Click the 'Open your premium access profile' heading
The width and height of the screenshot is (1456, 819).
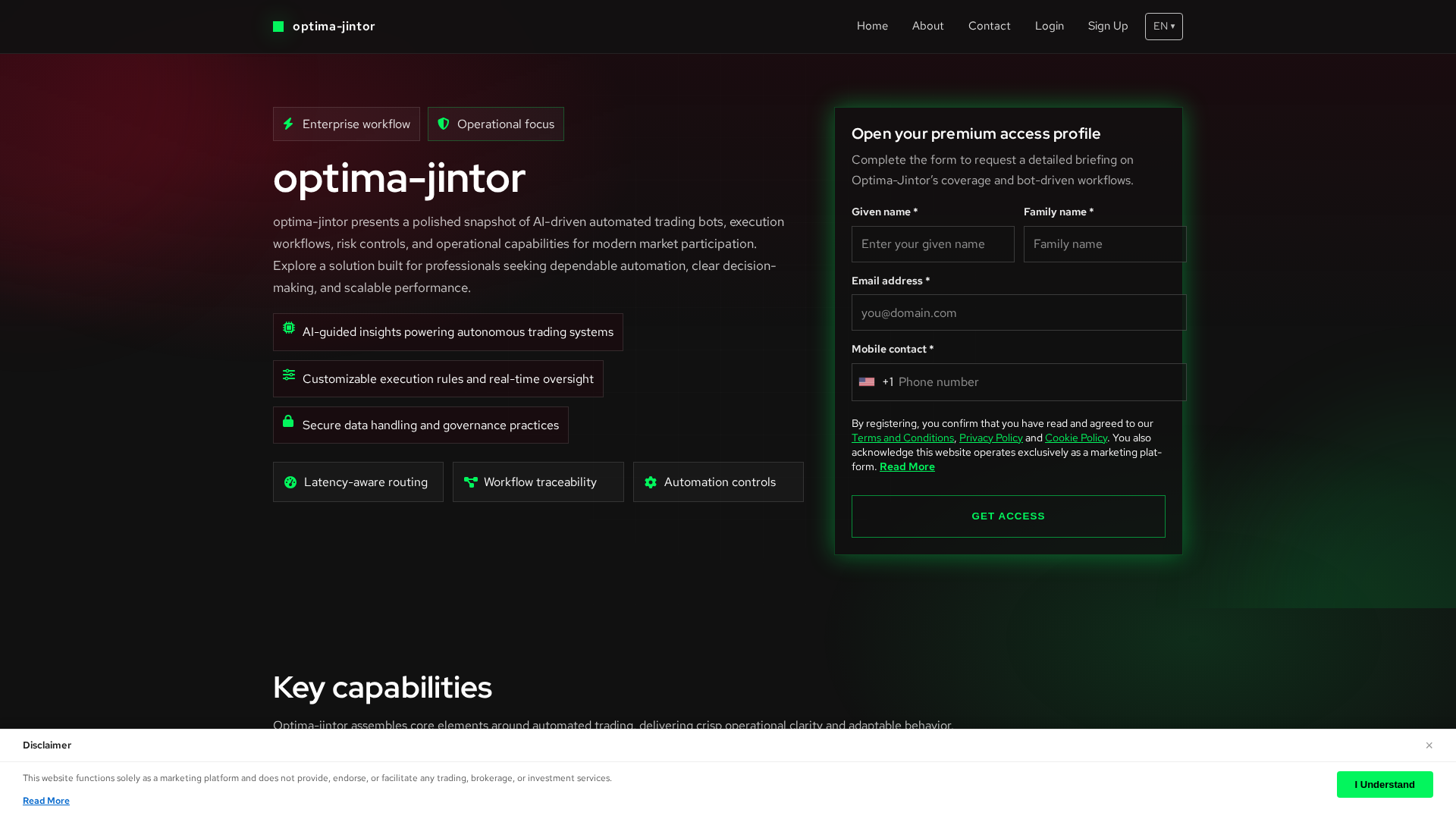tap(976, 133)
